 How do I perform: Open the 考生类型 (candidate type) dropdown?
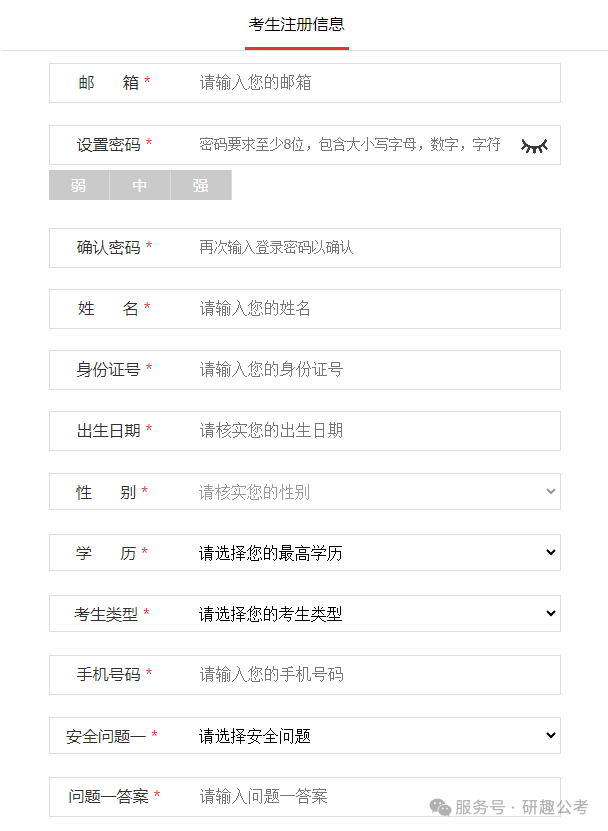[350, 613]
